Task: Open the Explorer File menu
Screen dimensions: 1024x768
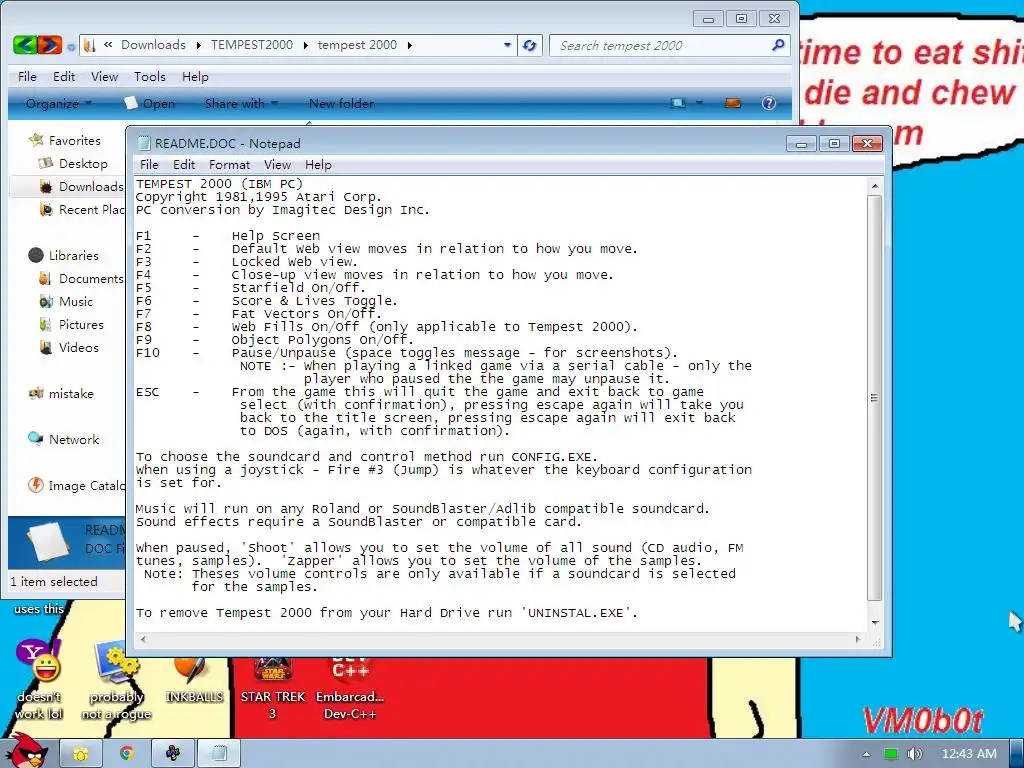Action: (27, 76)
